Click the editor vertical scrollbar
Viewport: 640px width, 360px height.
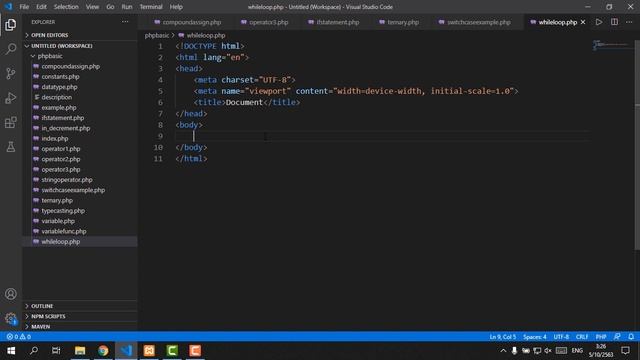pyautogui.click(x=637, y=145)
